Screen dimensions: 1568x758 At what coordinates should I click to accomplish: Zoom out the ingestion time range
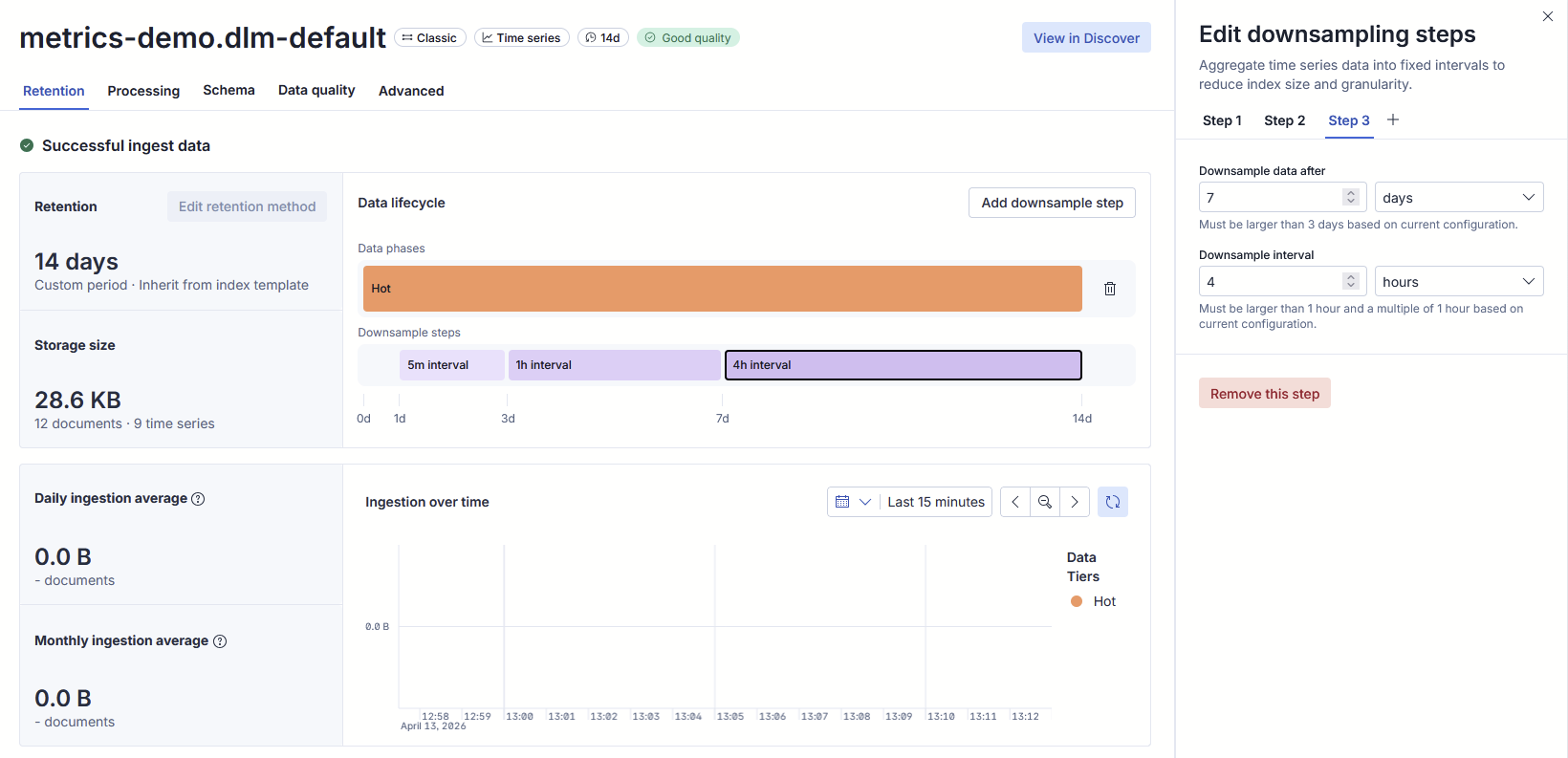click(x=1045, y=502)
